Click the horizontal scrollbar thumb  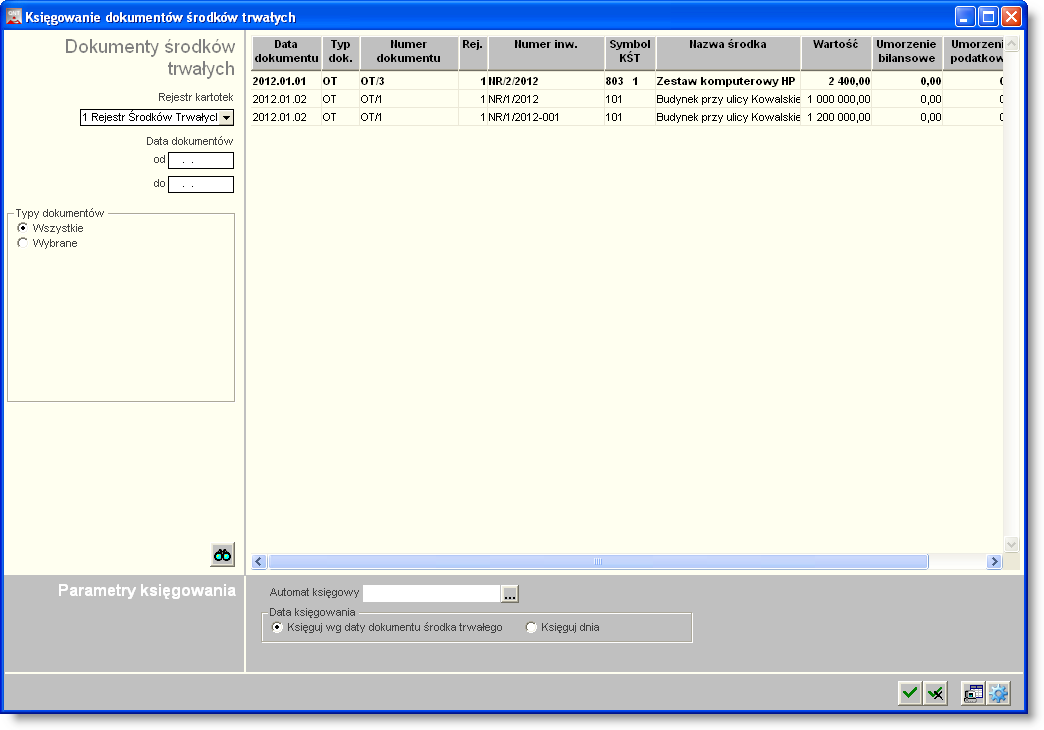pos(598,562)
